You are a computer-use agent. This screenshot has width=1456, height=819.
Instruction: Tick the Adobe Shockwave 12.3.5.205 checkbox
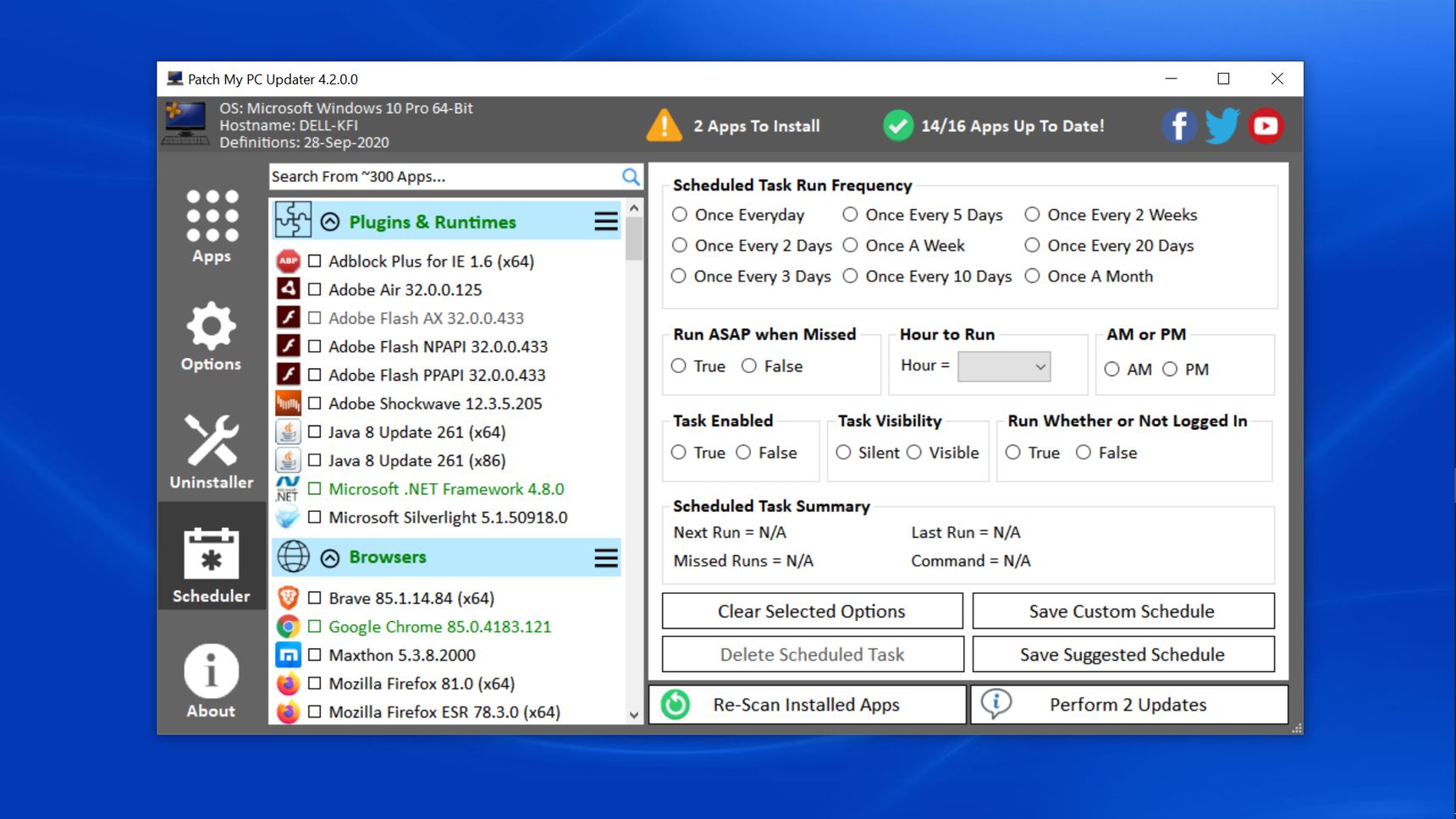(x=314, y=404)
